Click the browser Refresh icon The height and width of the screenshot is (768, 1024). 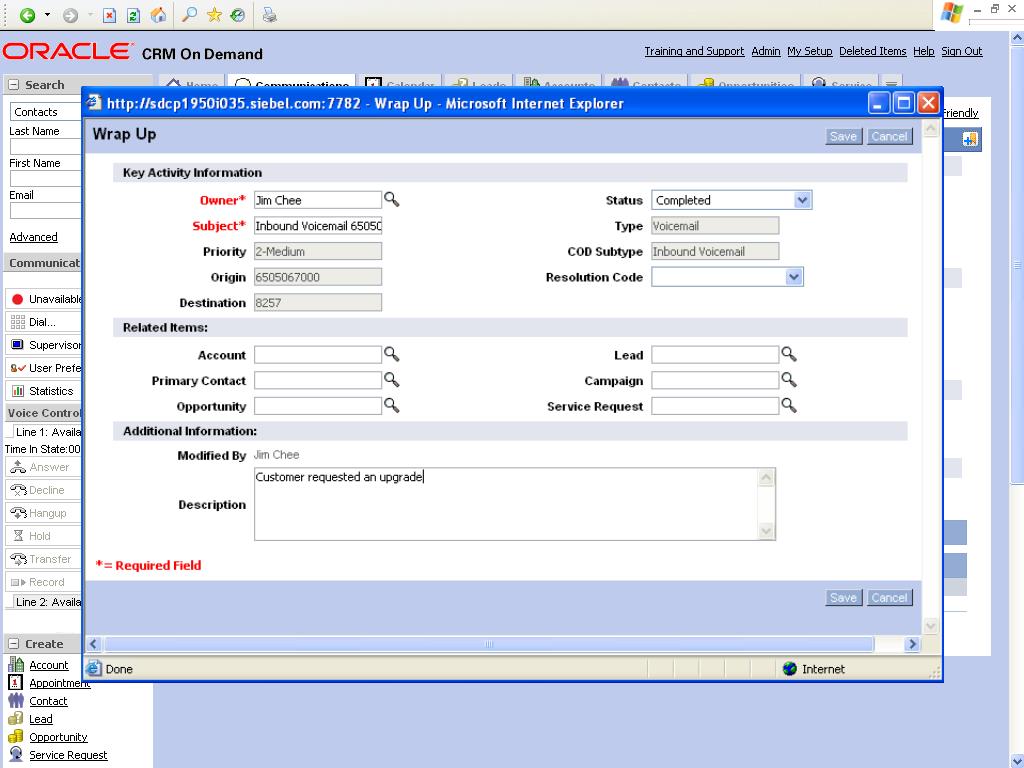coord(133,15)
